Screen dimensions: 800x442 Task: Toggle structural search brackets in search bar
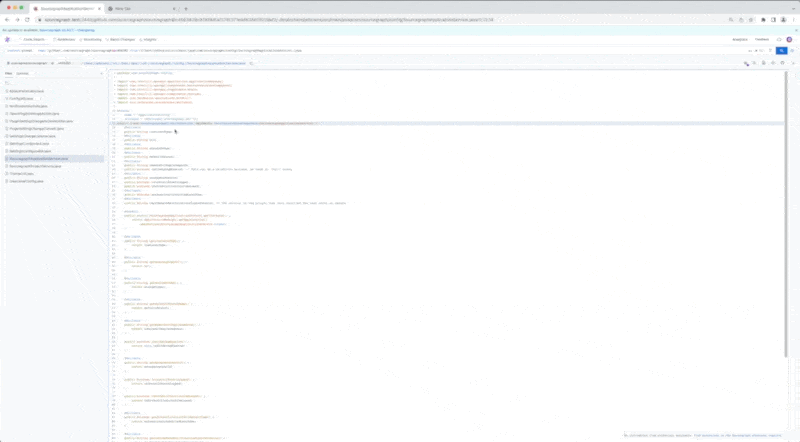(x=762, y=51)
